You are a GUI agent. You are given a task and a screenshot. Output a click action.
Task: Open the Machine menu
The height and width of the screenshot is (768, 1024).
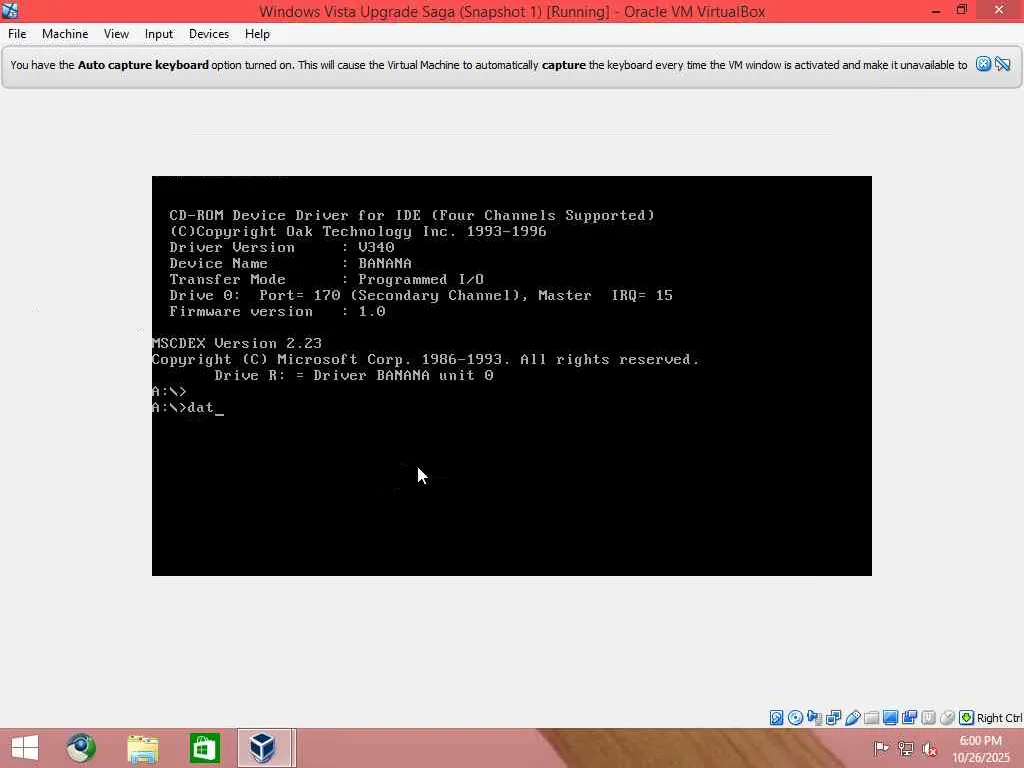(x=65, y=34)
